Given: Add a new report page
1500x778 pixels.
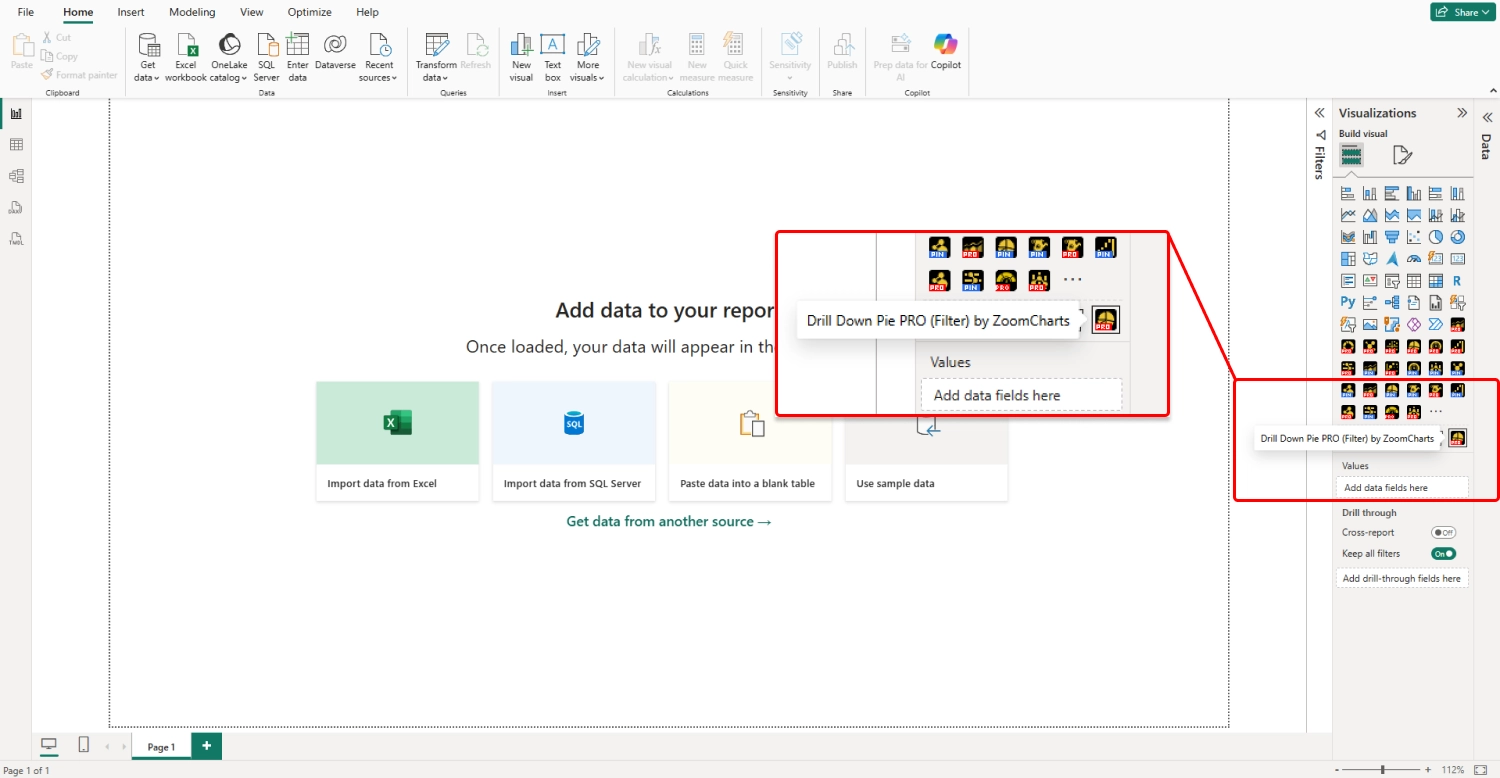Looking at the screenshot, I should 207,746.
